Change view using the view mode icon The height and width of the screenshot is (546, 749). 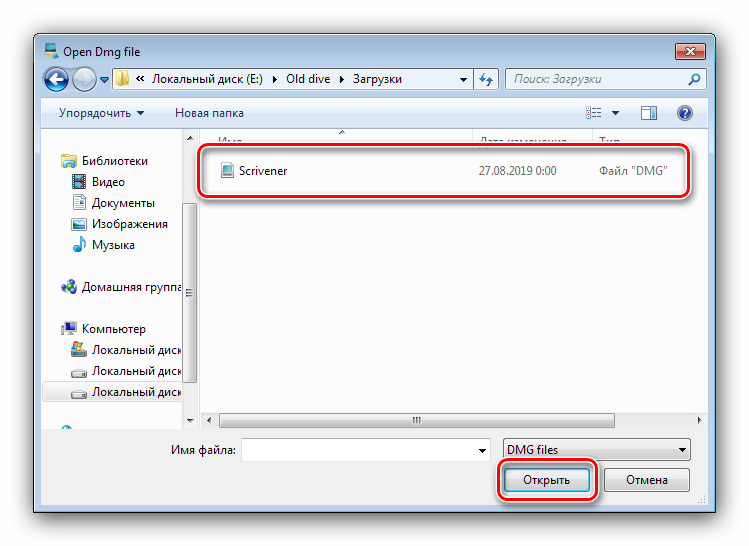594,113
